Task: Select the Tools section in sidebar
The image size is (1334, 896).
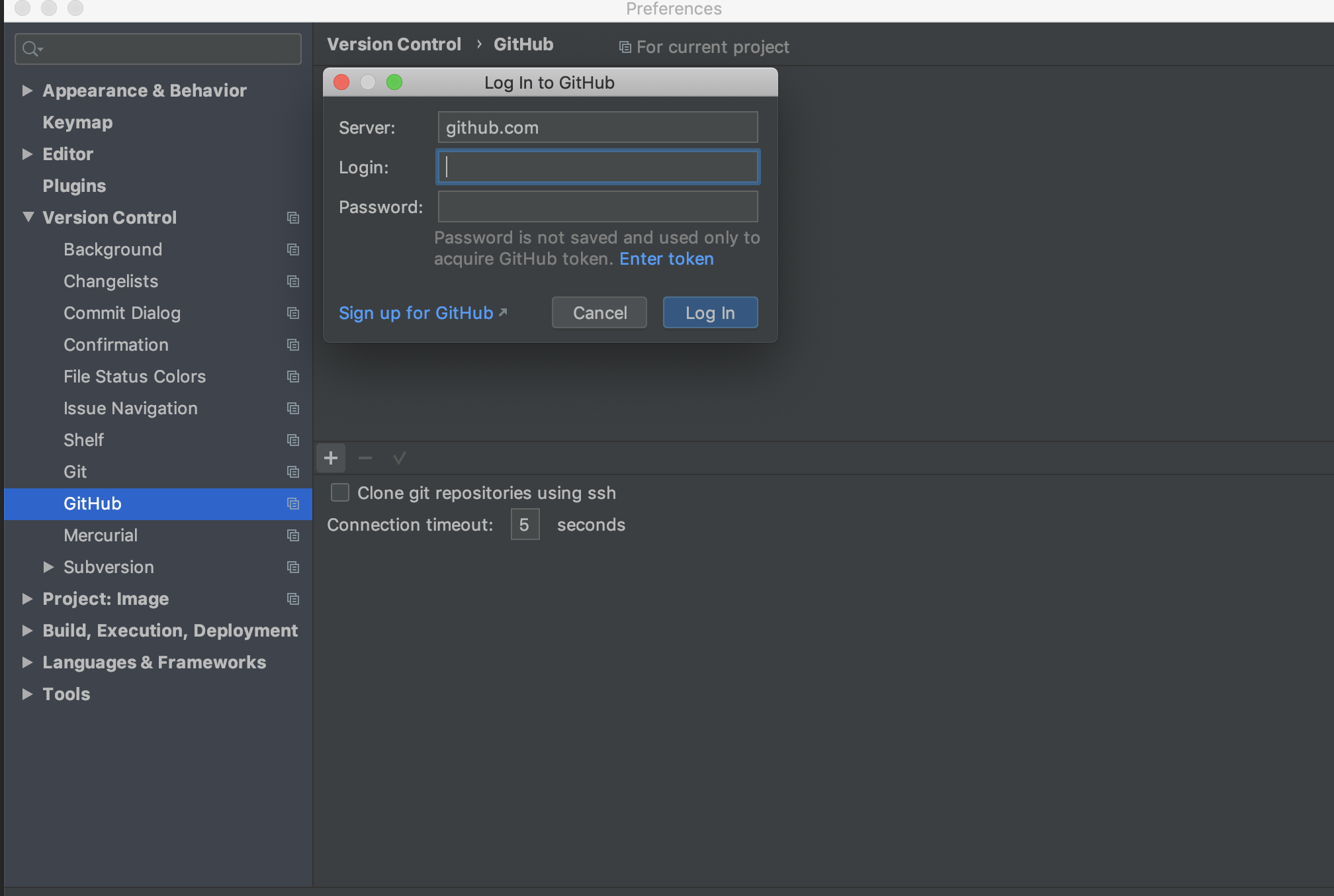Action: coord(65,693)
